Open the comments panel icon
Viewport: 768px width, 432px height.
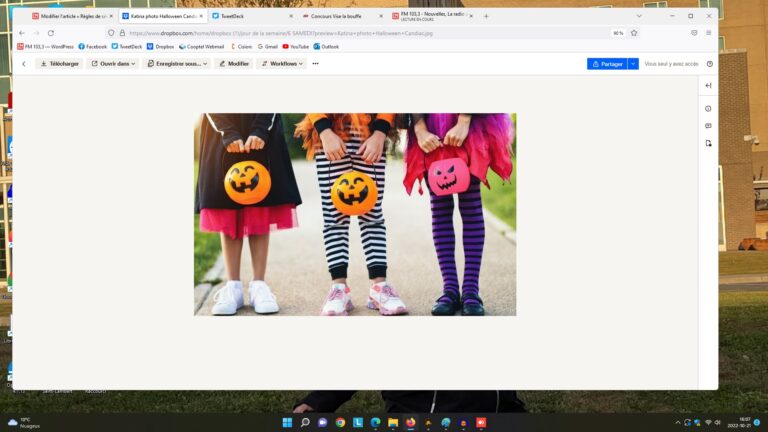pos(708,126)
